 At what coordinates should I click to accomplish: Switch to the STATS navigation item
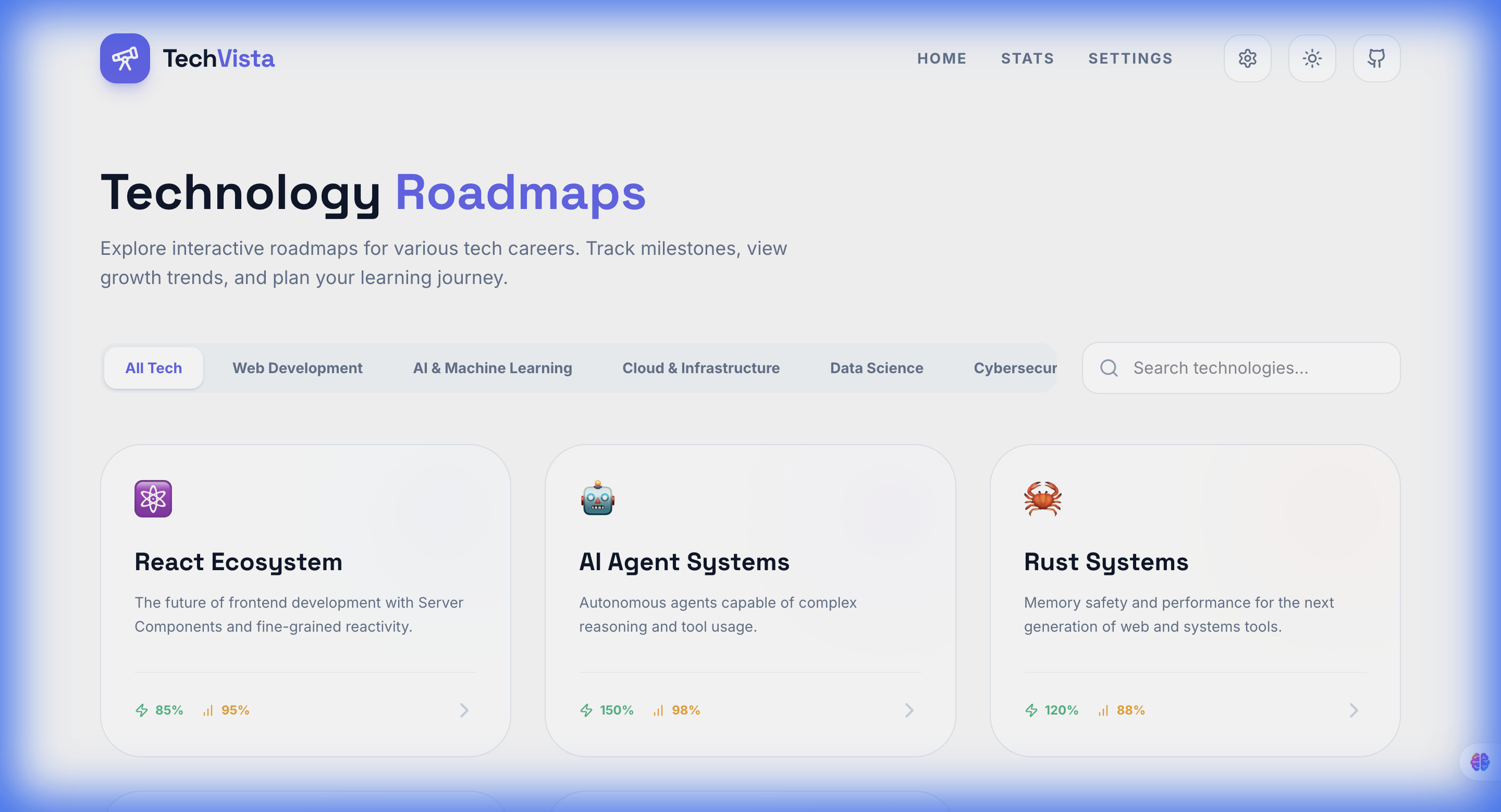(1027, 58)
